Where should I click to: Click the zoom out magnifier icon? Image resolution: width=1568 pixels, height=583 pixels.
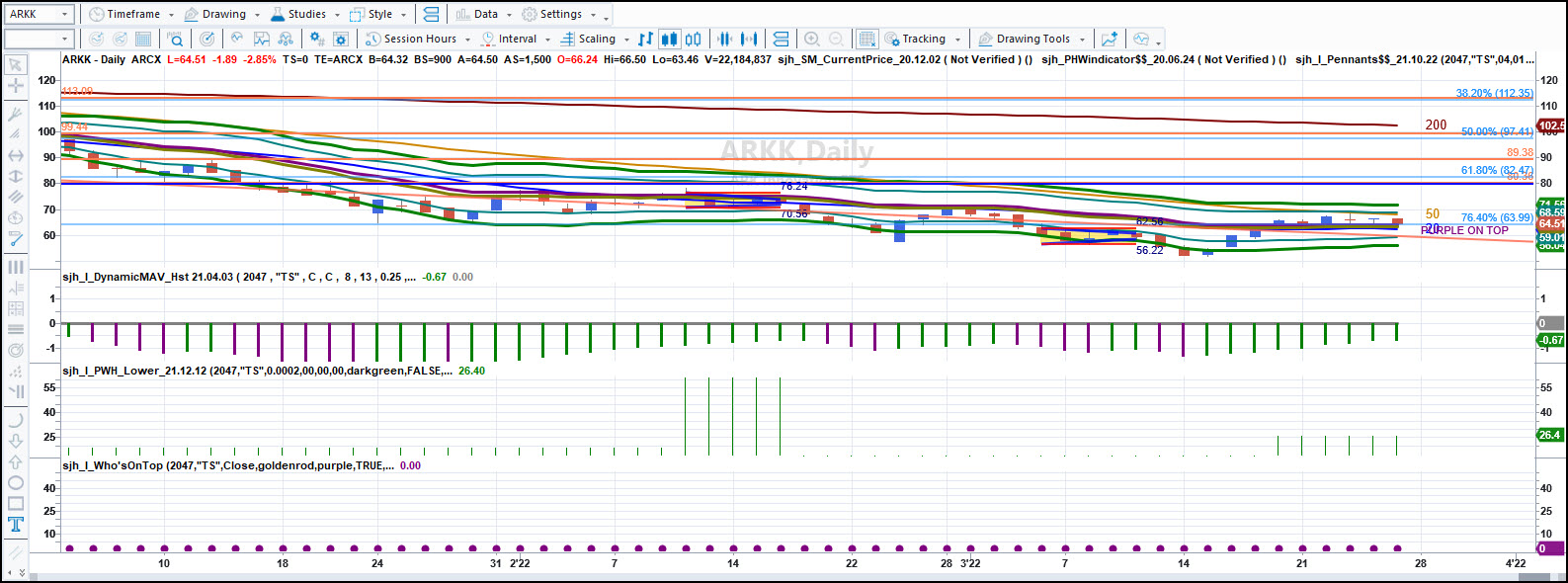[836, 40]
